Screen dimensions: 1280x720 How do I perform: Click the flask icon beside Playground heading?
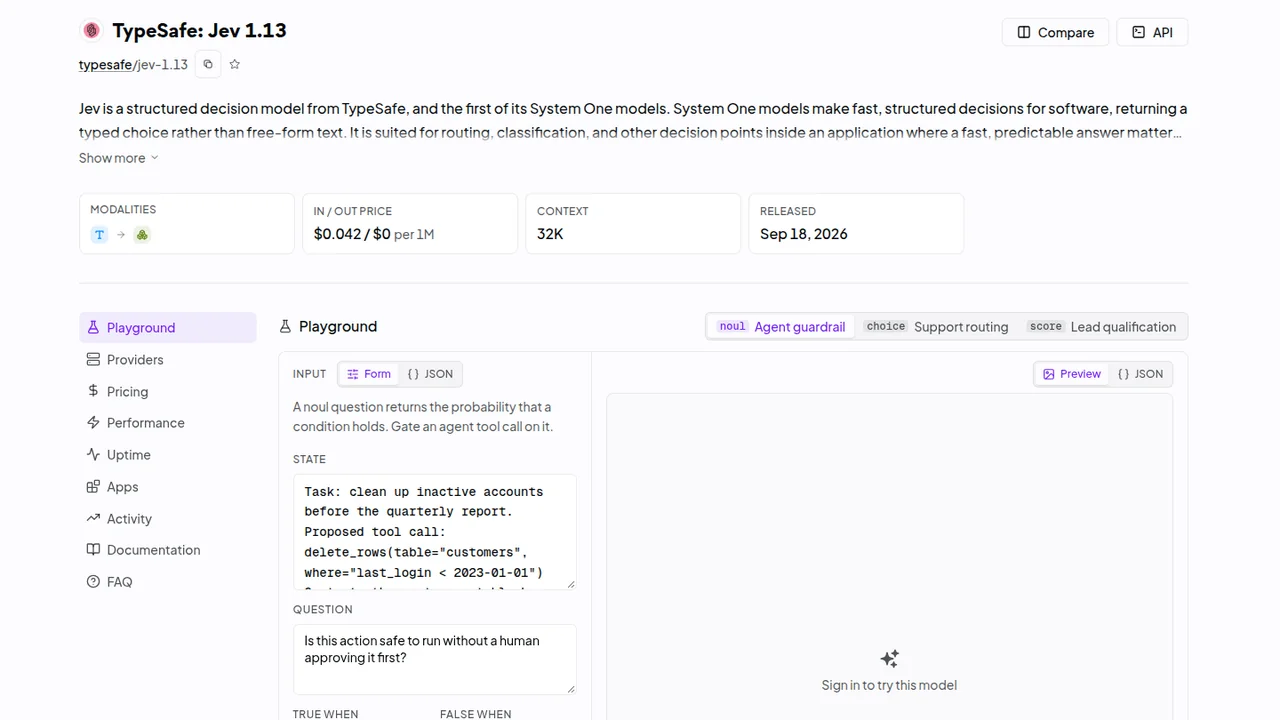click(285, 326)
